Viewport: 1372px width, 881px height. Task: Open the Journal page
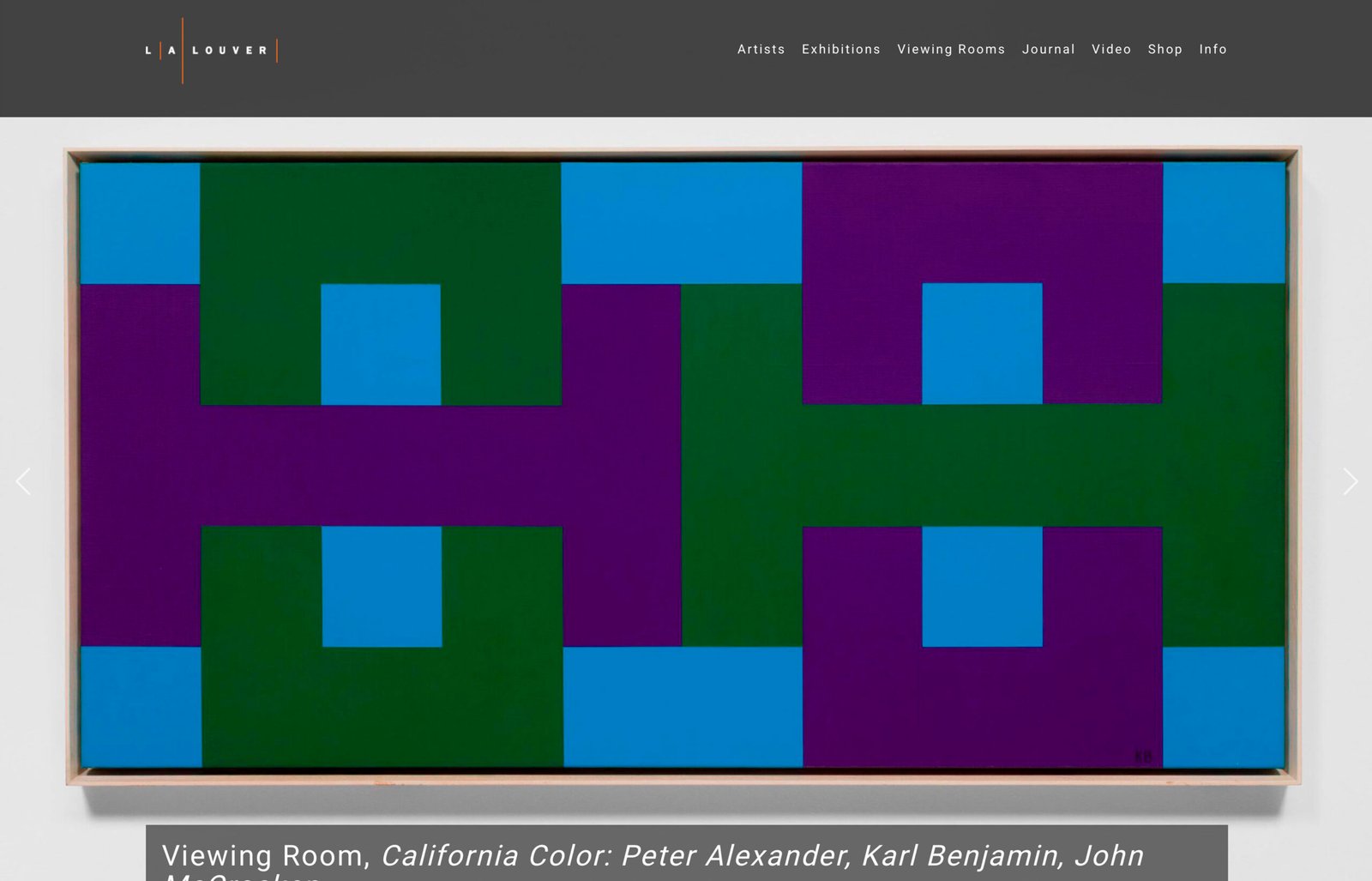tap(1048, 50)
